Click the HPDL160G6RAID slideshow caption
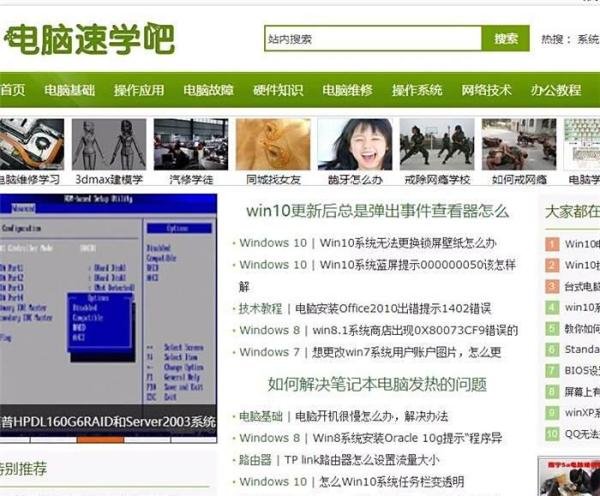 click(x=108, y=421)
